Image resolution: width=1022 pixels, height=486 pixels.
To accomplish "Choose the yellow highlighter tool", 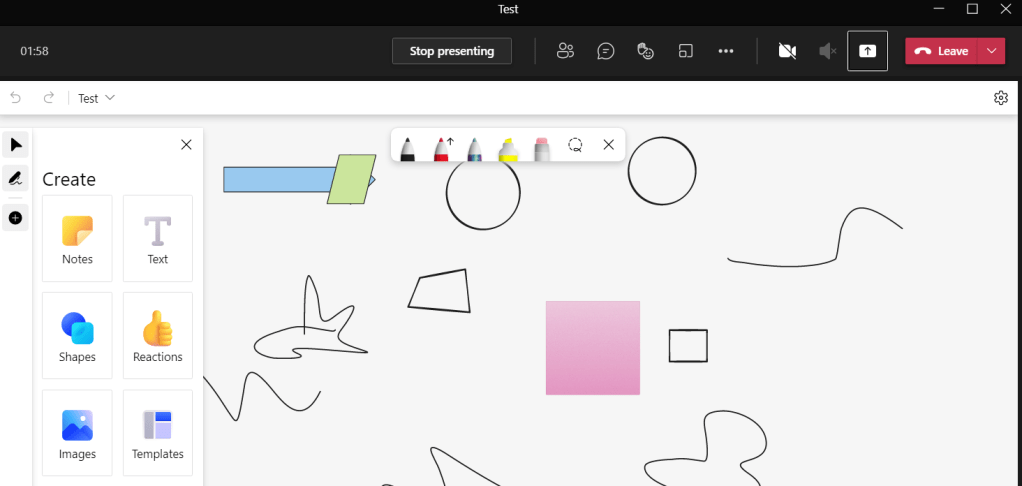I will pyautogui.click(x=508, y=148).
